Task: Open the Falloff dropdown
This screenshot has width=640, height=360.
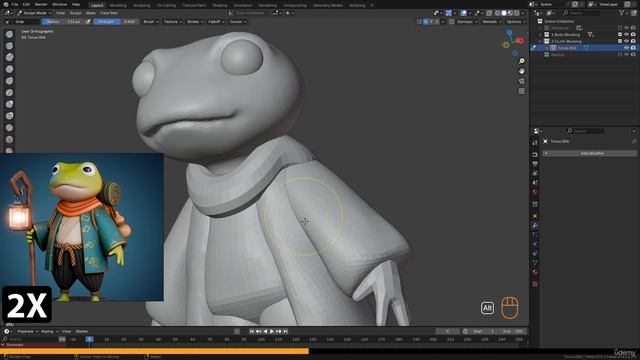Action: click(216, 22)
